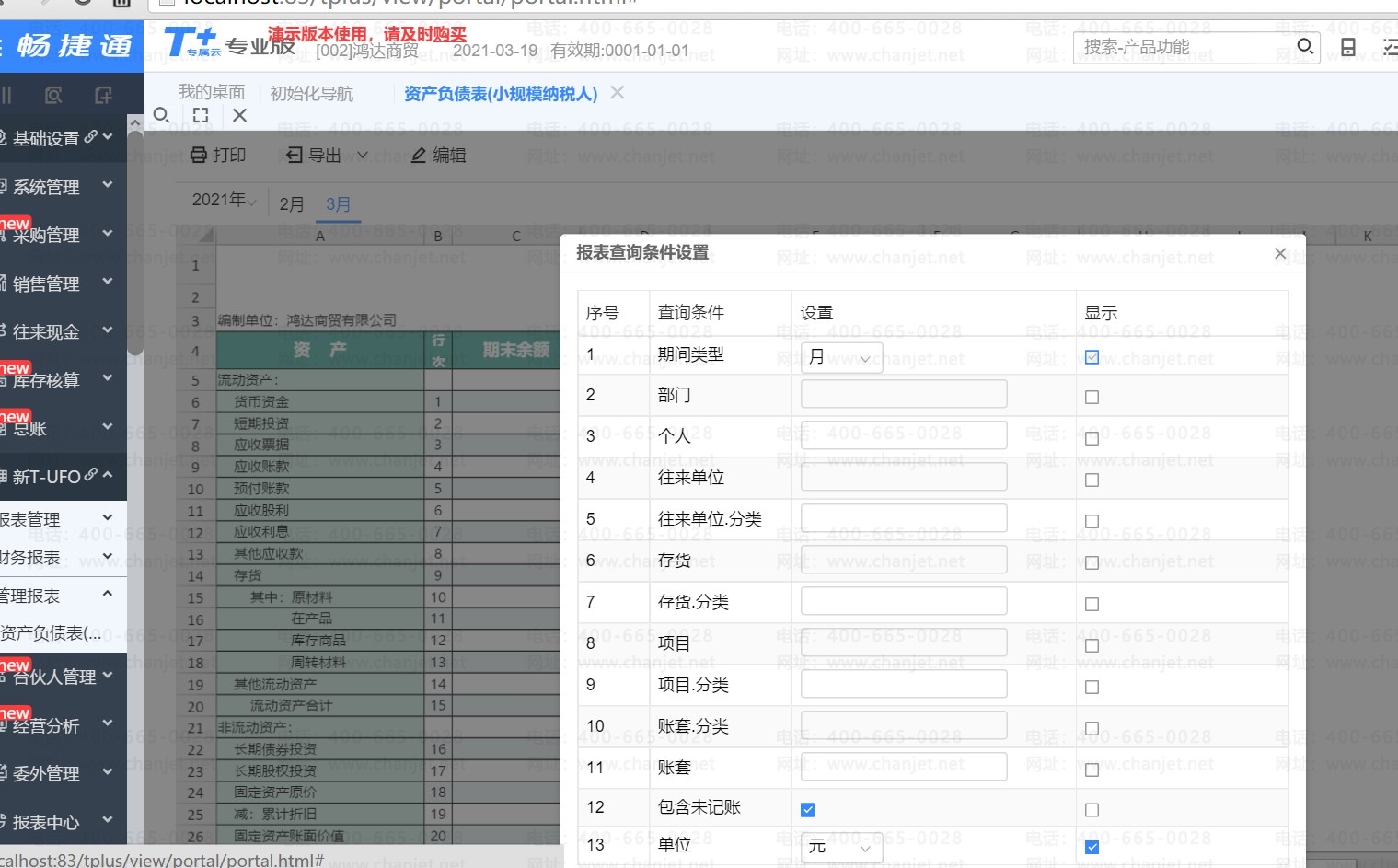
Task: Open the 导出 dropdown arrow
Action: tap(363, 155)
